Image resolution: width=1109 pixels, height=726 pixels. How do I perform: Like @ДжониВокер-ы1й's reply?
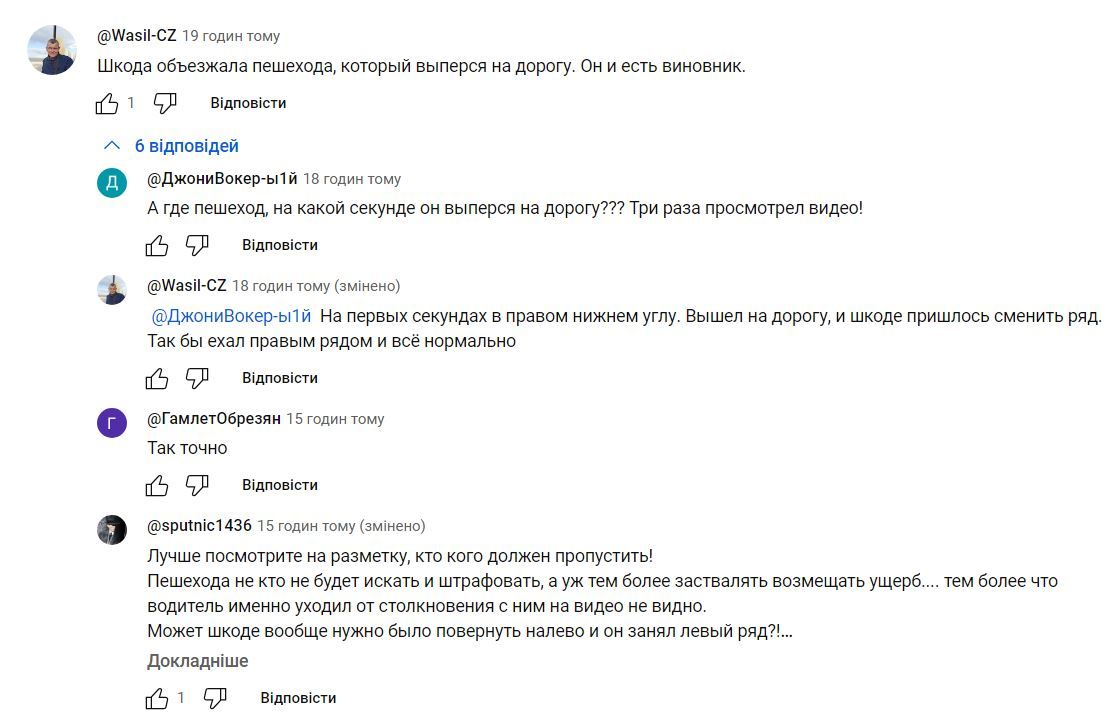click(x=157, y=245)
